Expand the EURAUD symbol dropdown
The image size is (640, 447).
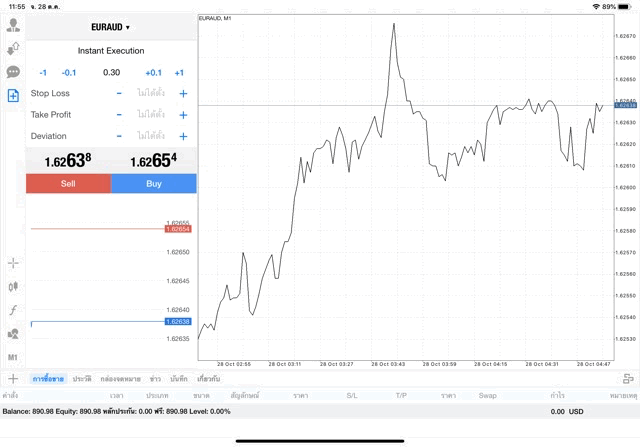(111, 27)
